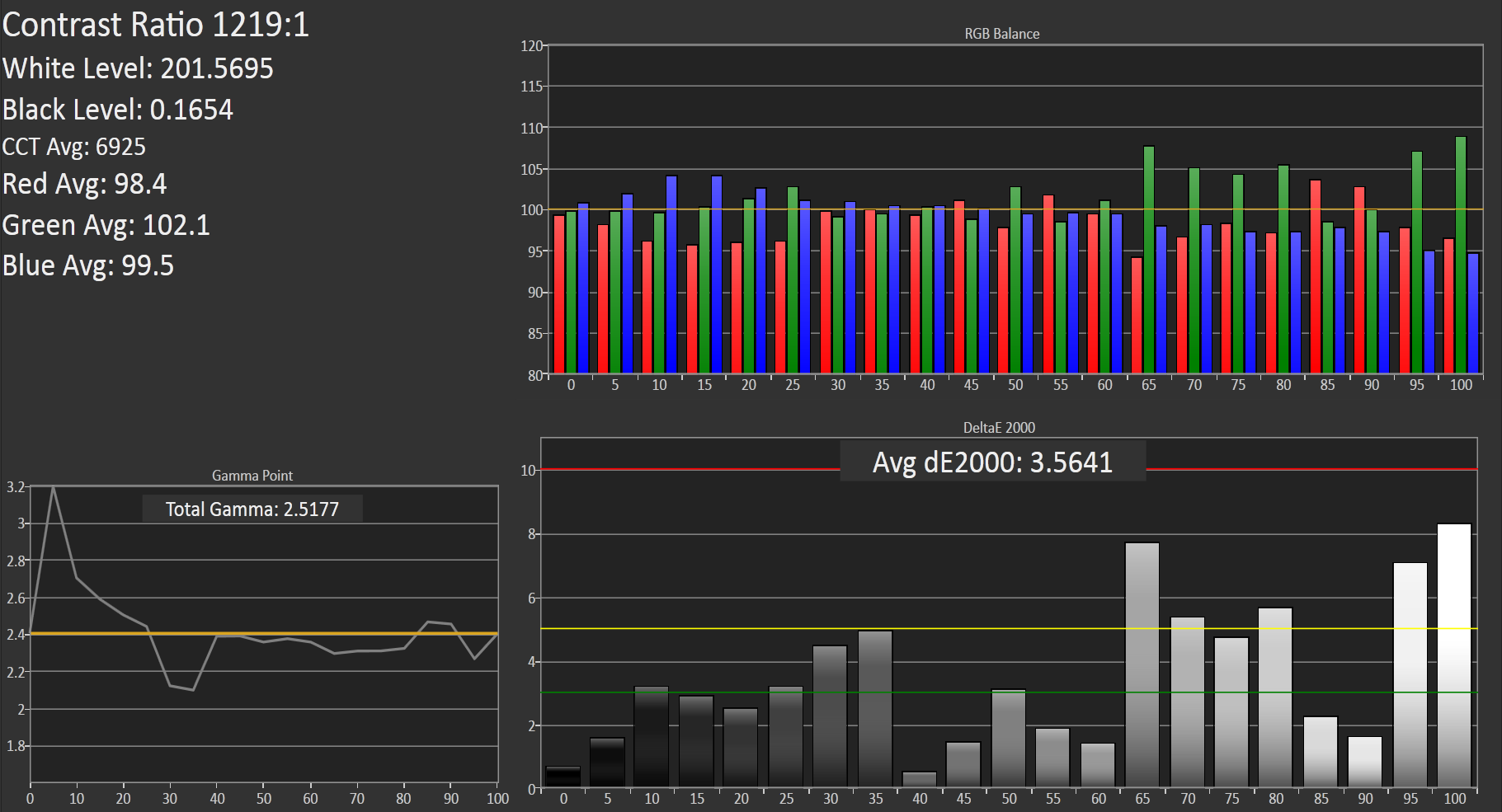This screenshot has height=812, width=1502.
Task: Click the DeltaE bar at 75 percent
Action: pos(1231,712)
